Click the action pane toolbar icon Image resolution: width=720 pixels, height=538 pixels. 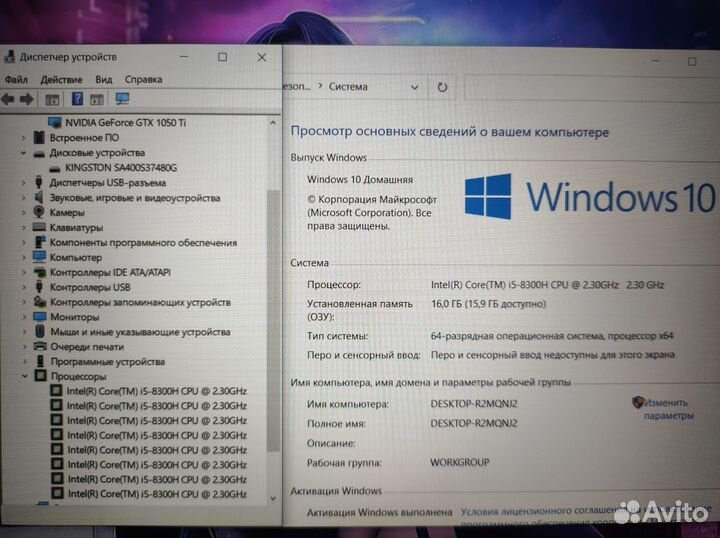pos(96,99)
